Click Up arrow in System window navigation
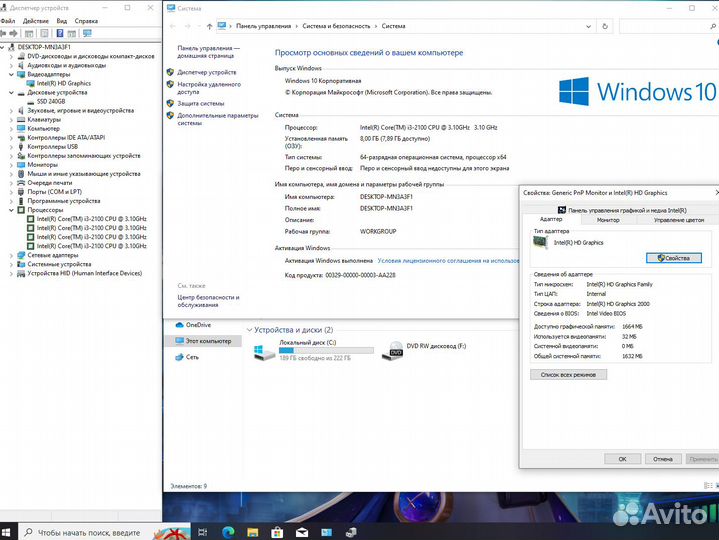Screen dimensions: 719x540 pos(209,27)
